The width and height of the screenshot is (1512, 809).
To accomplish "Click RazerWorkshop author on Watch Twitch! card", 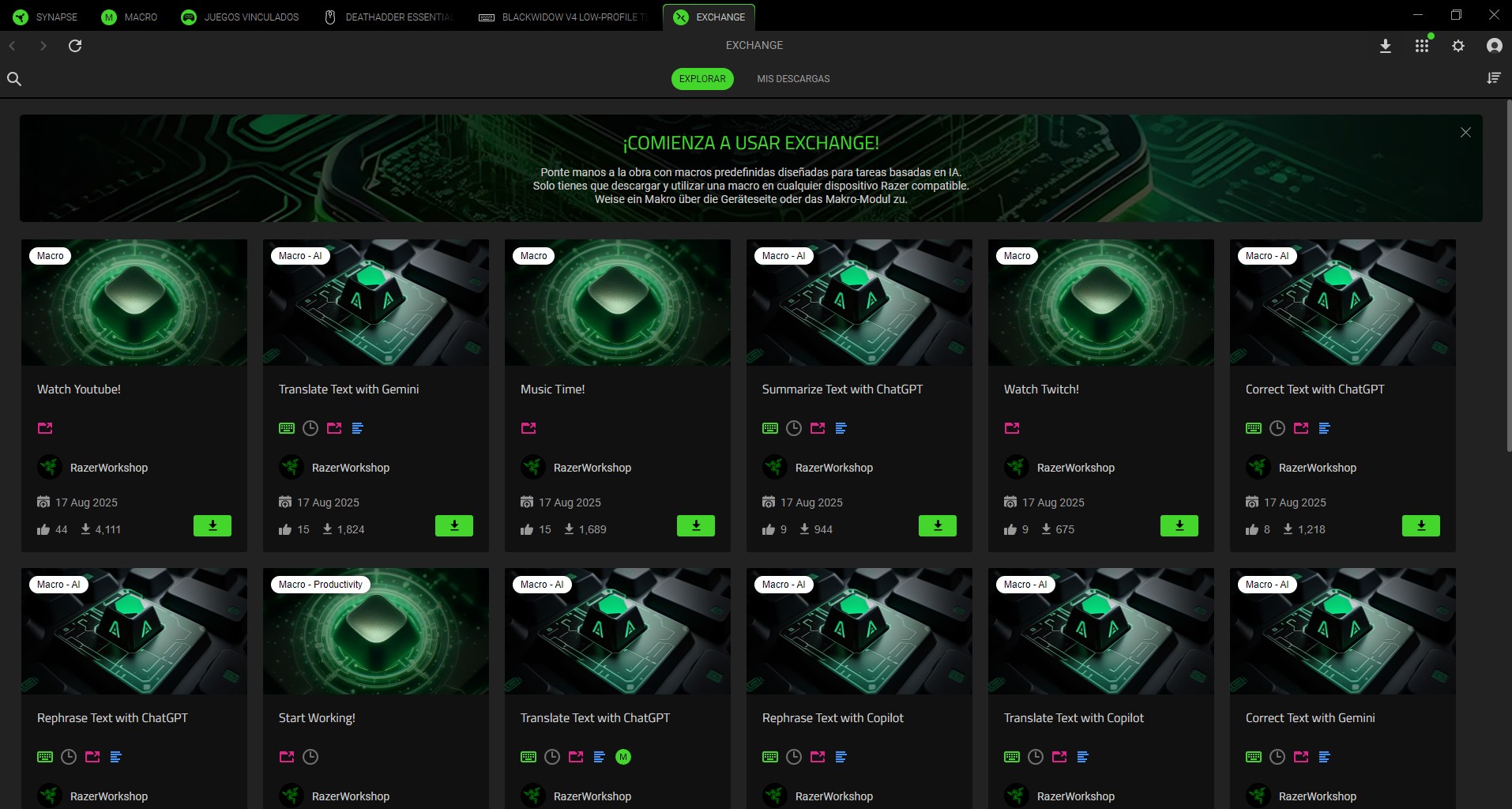I will (x=1075, y=468).
